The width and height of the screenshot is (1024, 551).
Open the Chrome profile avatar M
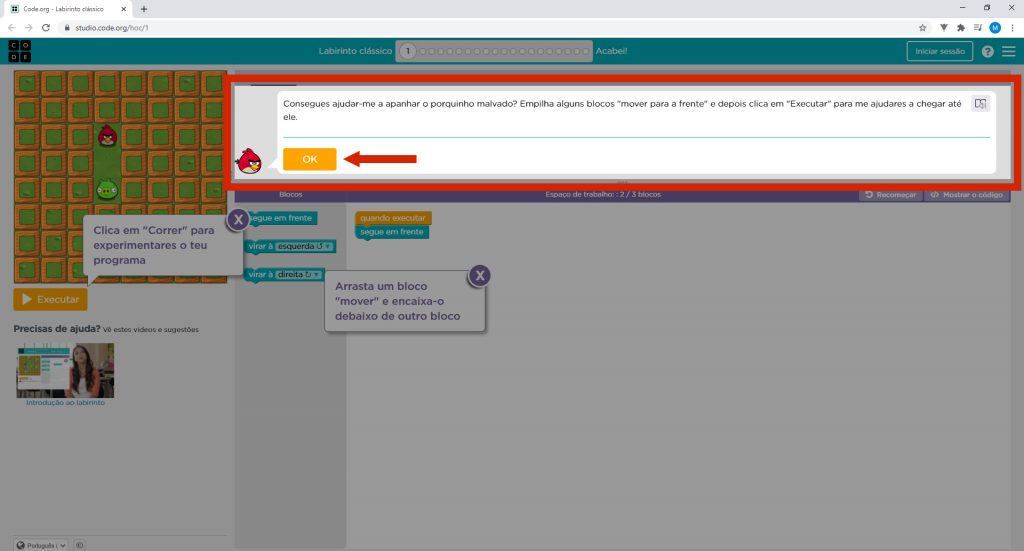[995, 27]
